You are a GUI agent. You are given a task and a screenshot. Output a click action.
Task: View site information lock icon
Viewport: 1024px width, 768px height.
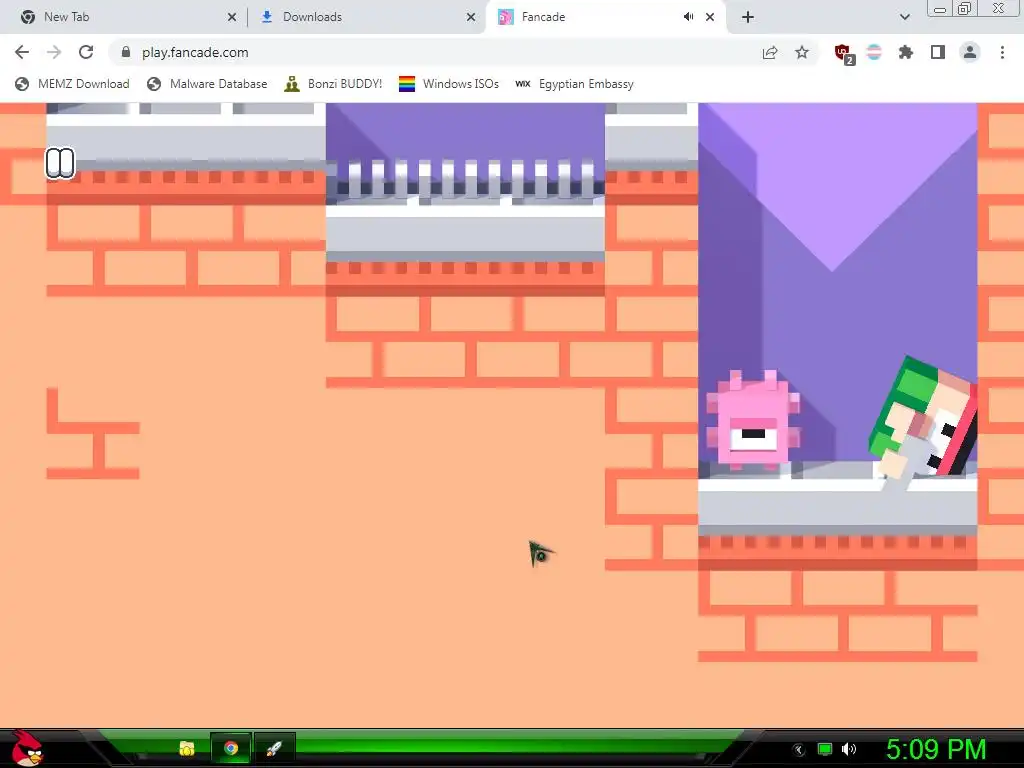click(x=126, y=52)
